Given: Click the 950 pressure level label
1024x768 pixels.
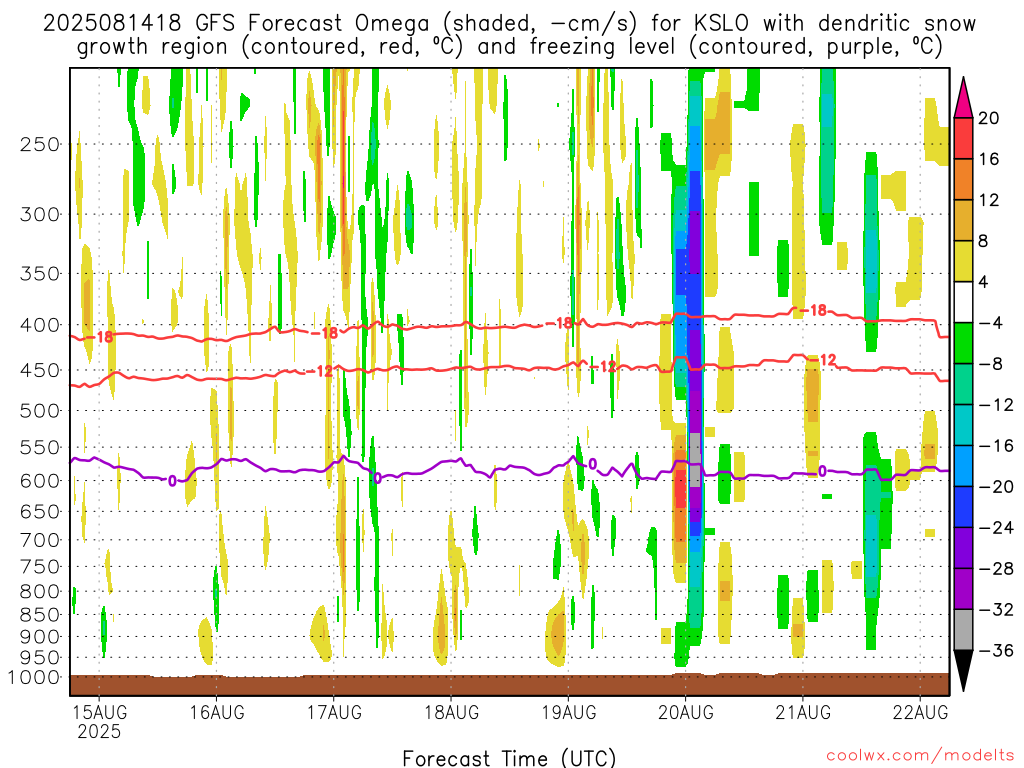Looking at the screenshot, I should pos(40,658).
